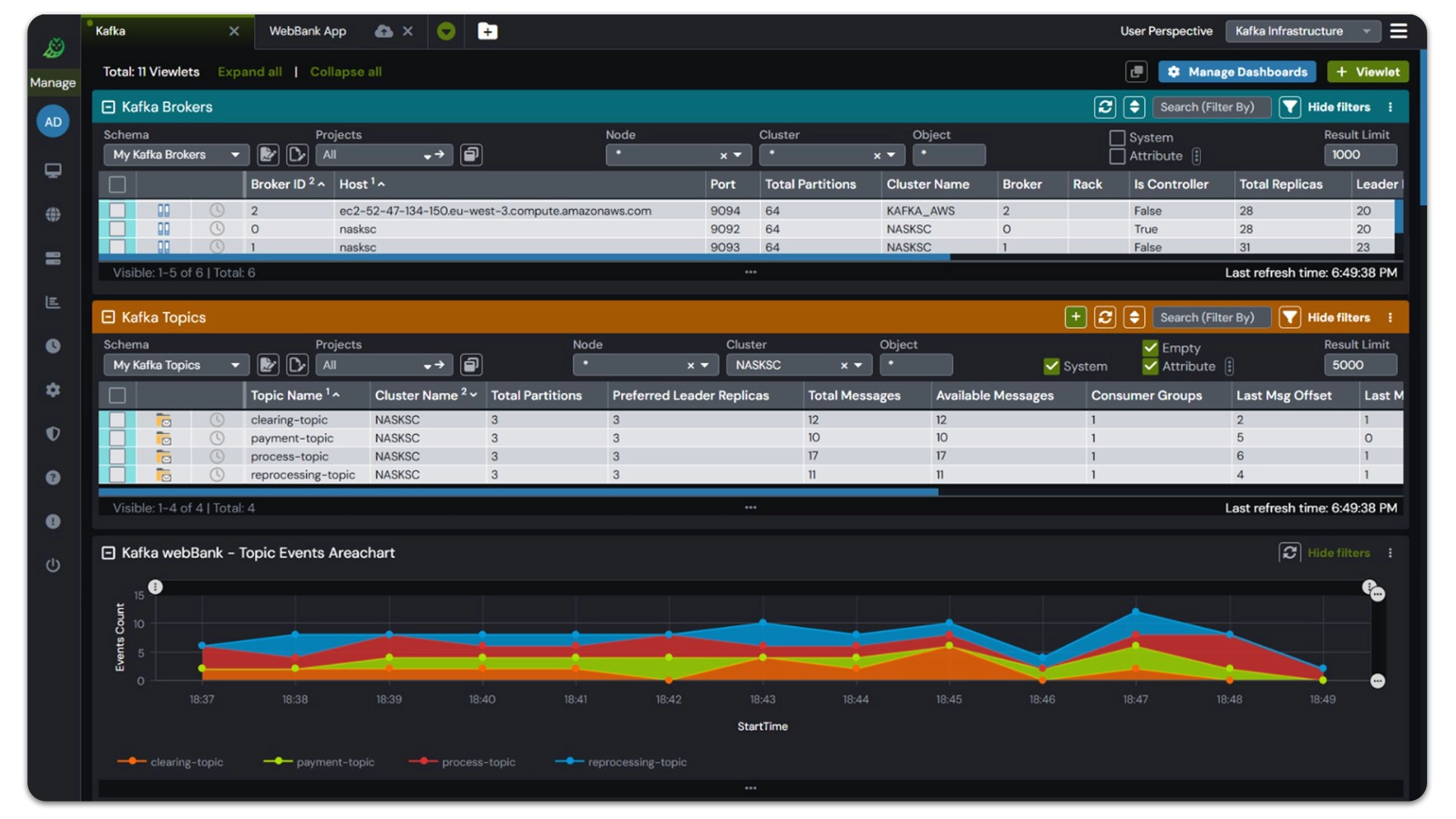The width and height of the screenshot is (1456, 819).
Task: Click Manage Dashboards button
Action: [x=1238, y=71]
